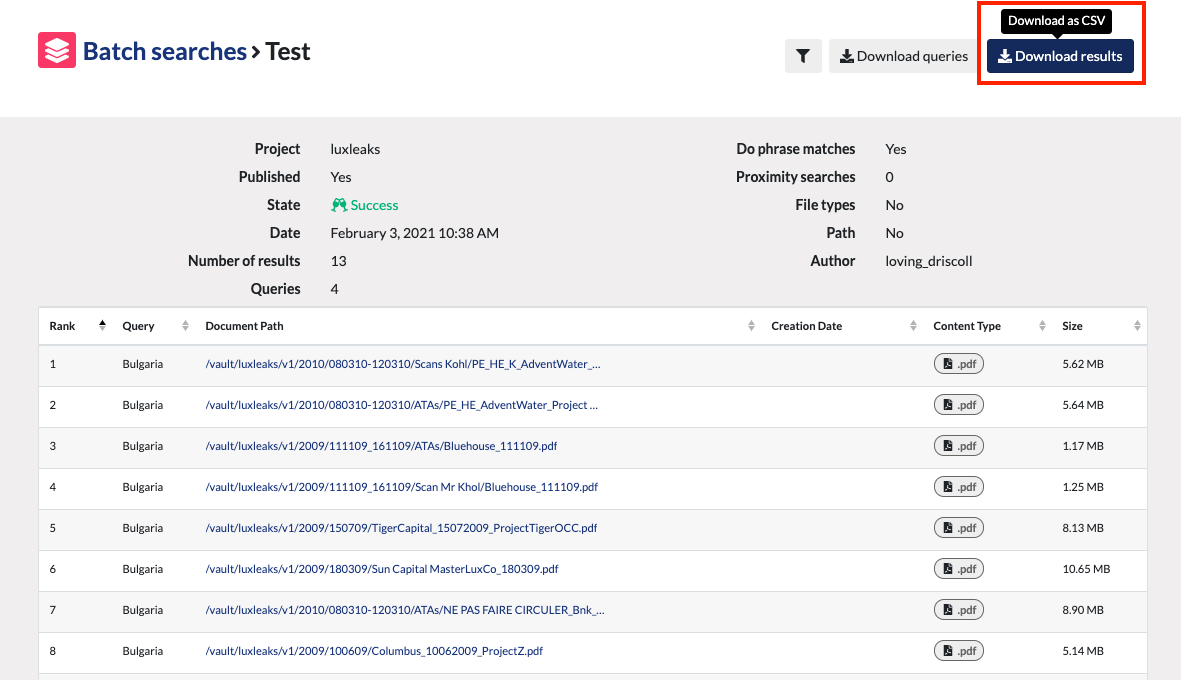Screen dimensions: 1181x680
Task: Click the filter funnel icon button
Action: coord(803,56)
